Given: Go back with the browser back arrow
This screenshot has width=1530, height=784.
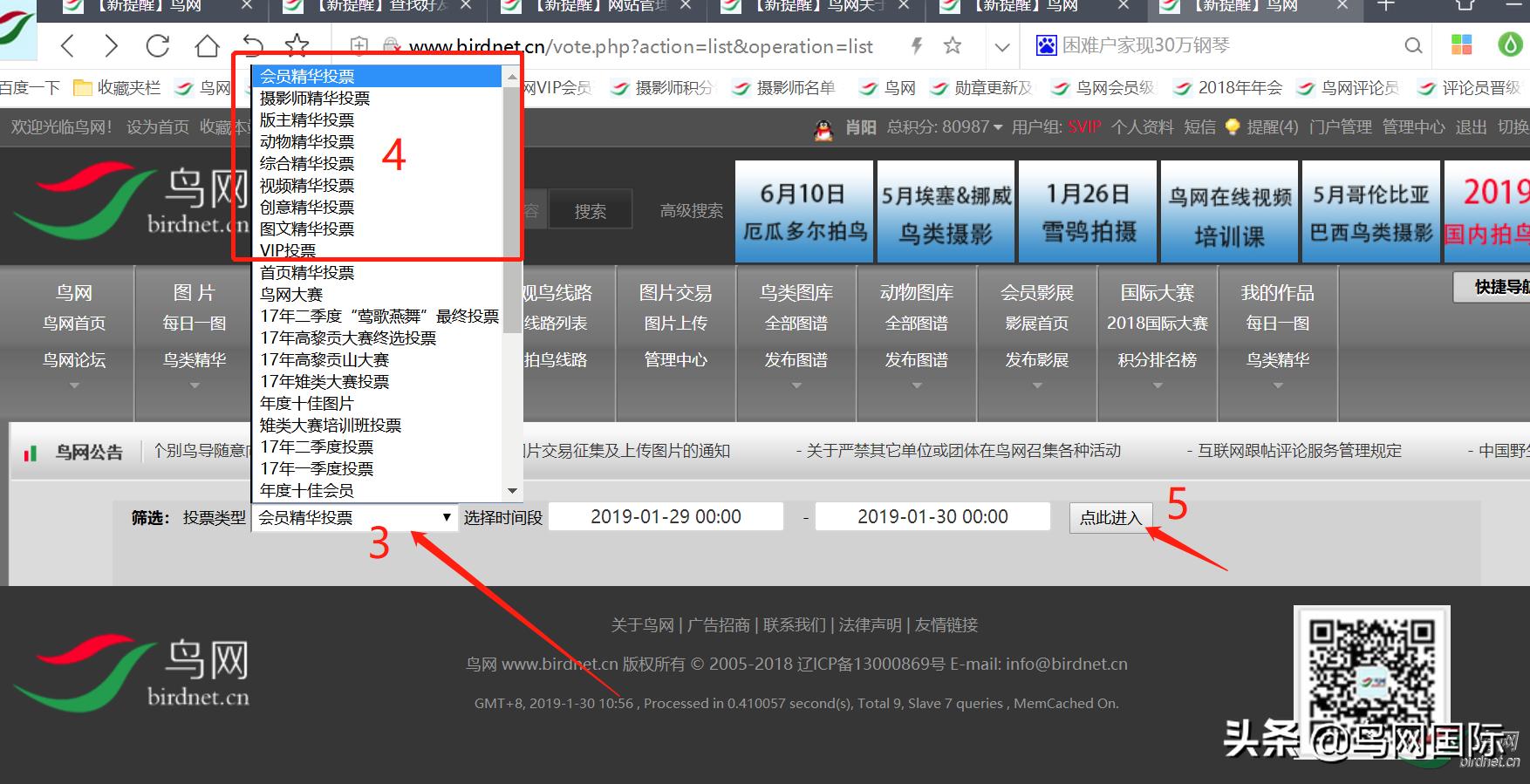Looking at the screenshot, I should (x=68, y=45).
